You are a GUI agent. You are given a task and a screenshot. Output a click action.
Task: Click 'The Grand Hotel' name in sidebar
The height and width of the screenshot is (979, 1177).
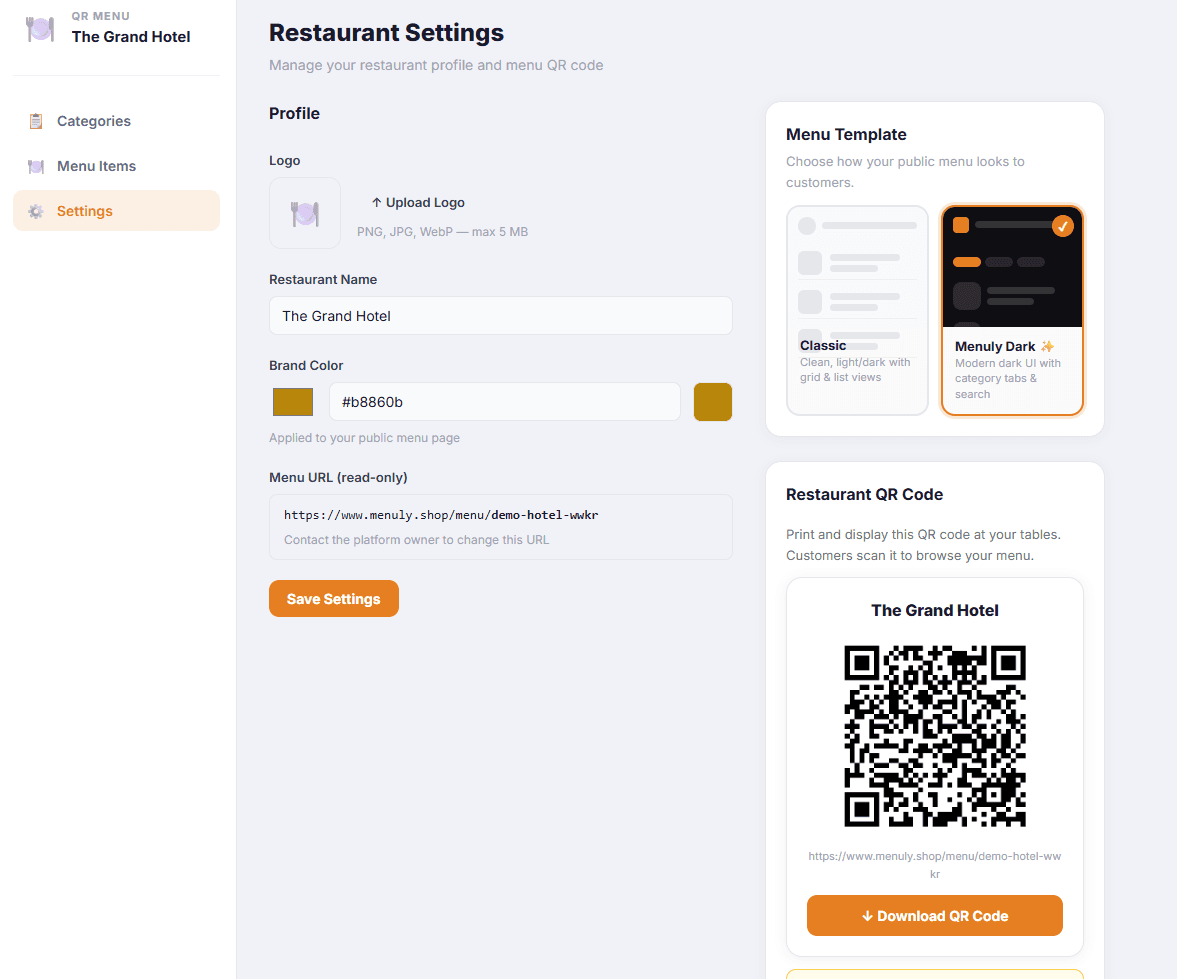pos(131,37)
